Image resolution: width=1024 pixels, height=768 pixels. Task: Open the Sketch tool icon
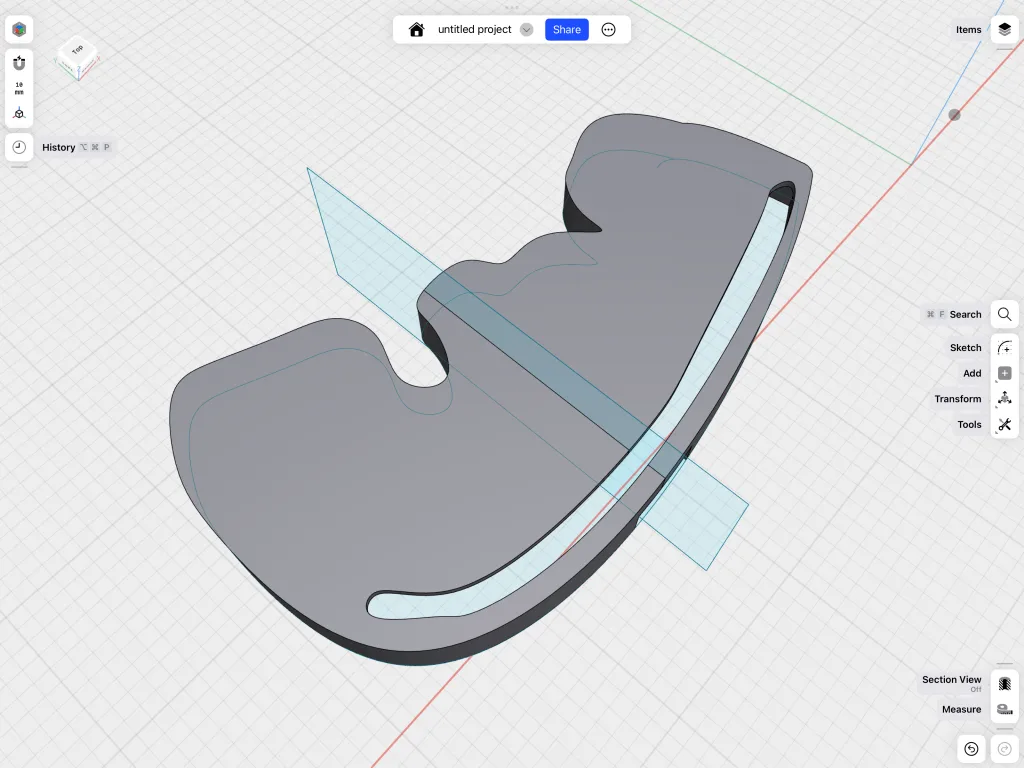pyautogui.click(x=1004, y=347)
